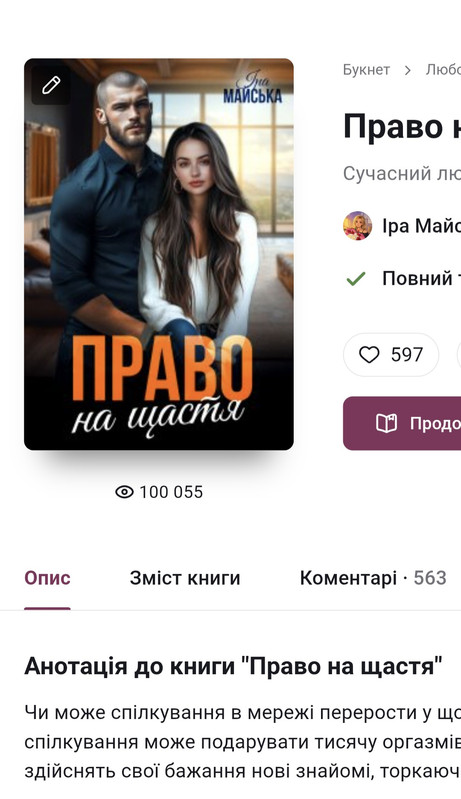Click the pencil edit icon on the cover
The image size is (461, 799).
(x=51, y=85)
